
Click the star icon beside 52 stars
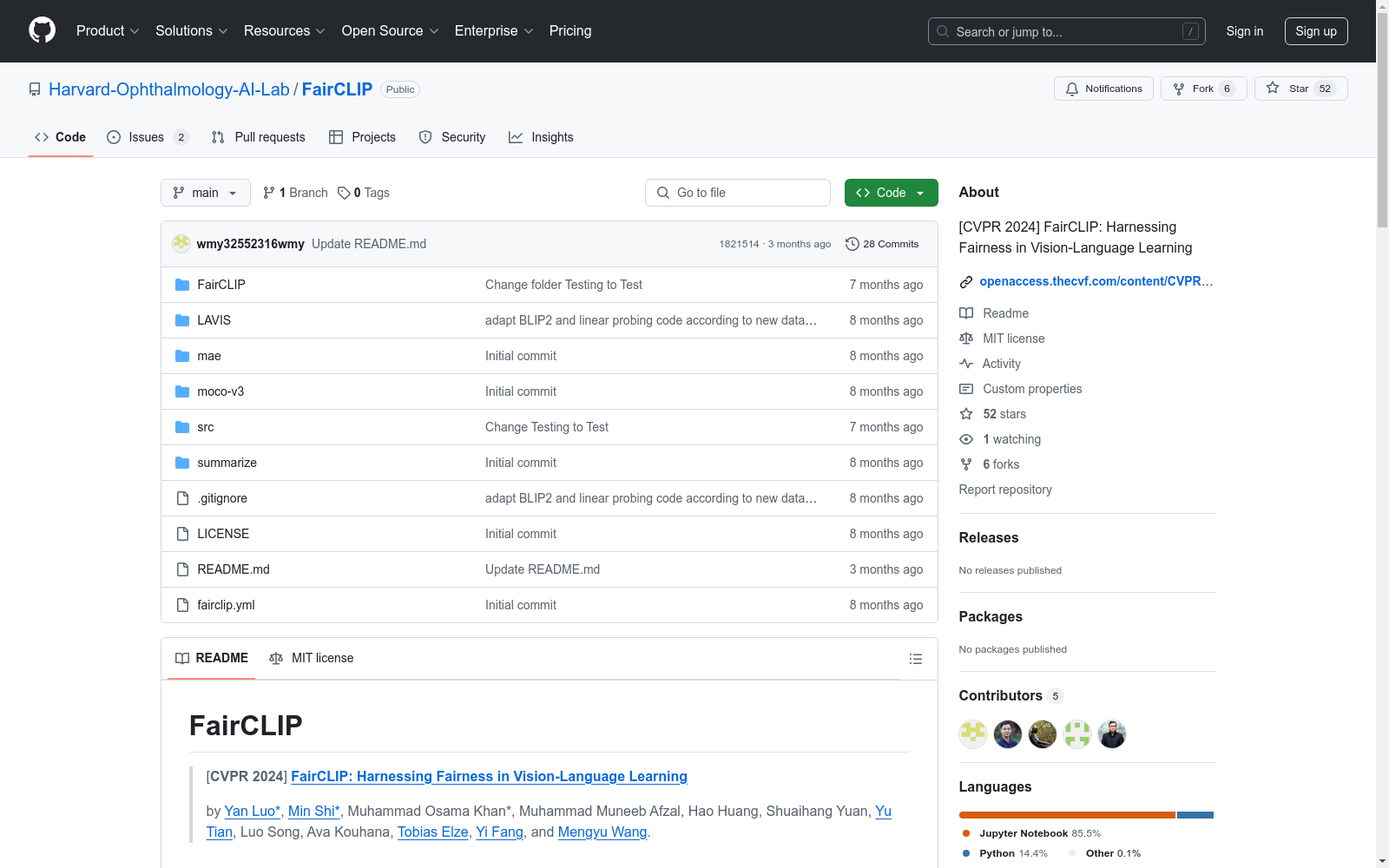(966, 414)
